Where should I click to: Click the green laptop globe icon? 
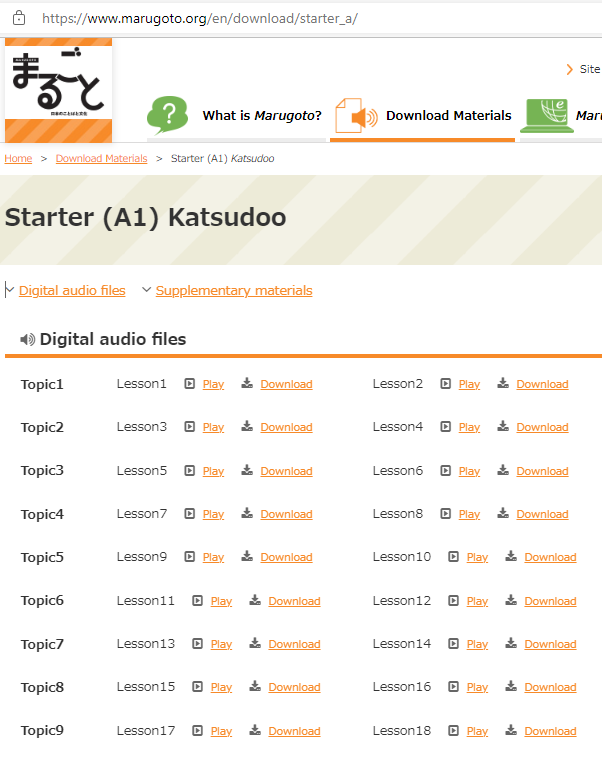point(547,116)
